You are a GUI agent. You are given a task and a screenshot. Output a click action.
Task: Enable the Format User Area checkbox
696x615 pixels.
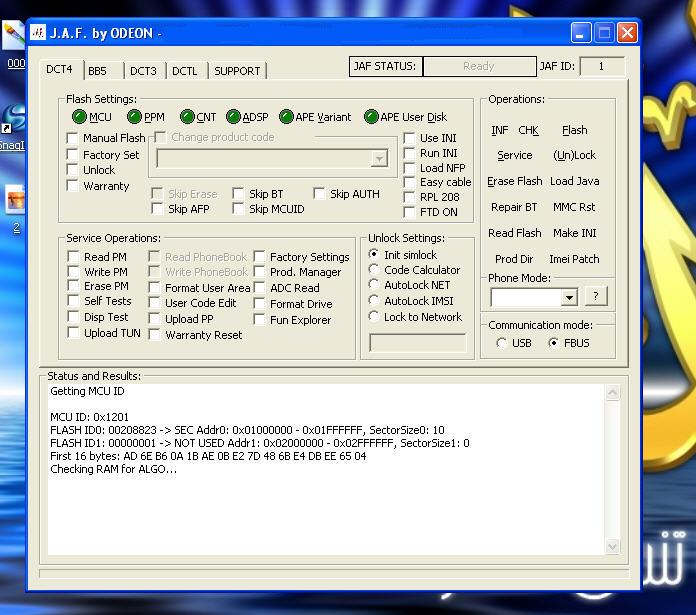click(154, 288)
